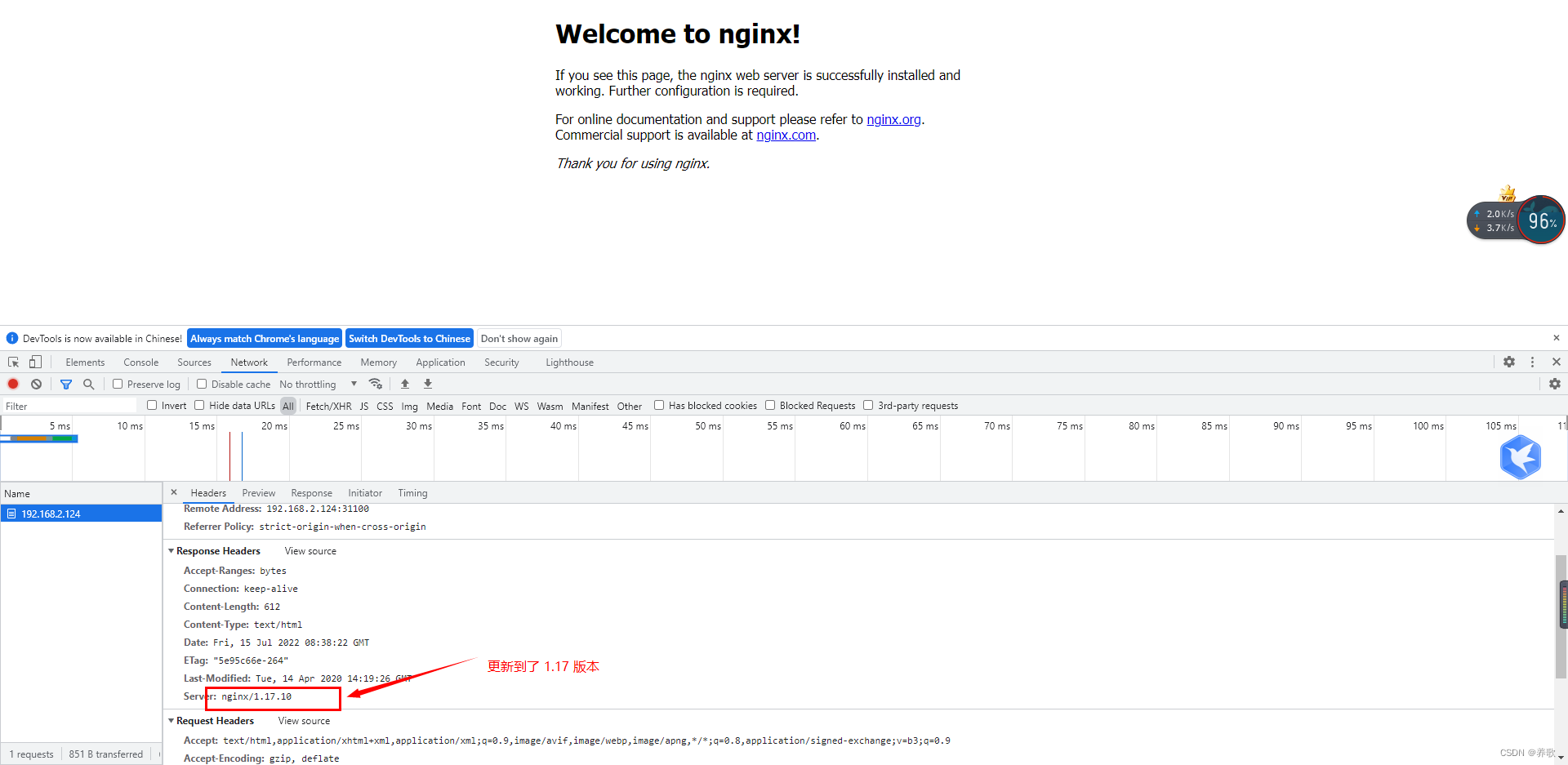Go to the Application tab
This screenshot has width=1568, height=765.
point(440,362)
